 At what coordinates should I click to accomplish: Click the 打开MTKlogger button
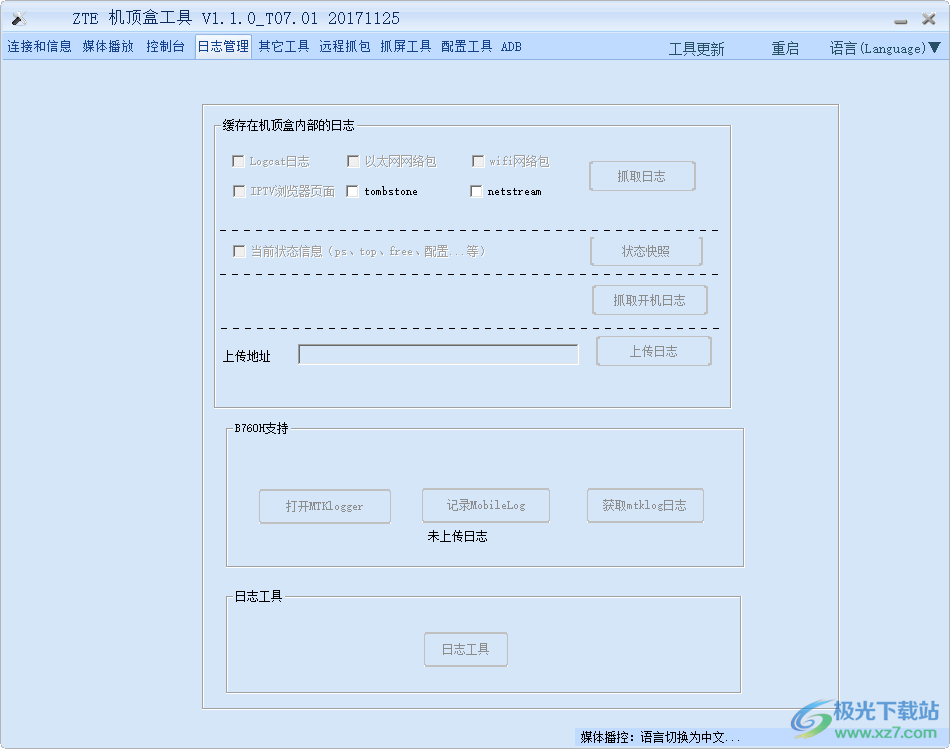pos(325,507)
